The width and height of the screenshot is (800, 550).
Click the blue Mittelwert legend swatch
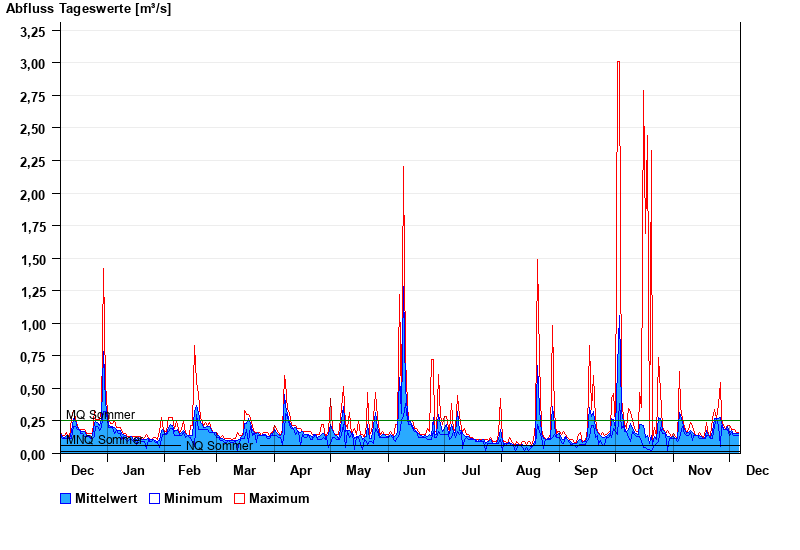[x=66, y=498]
